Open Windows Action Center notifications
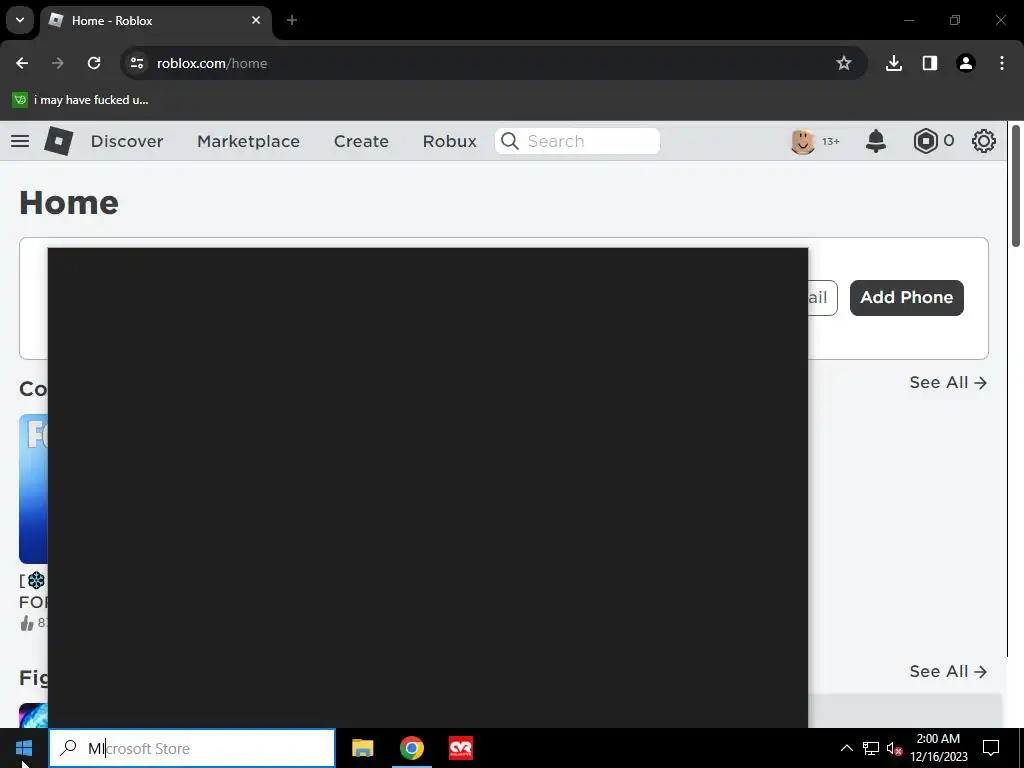The image size is (1024, 768). click(991, 748)
